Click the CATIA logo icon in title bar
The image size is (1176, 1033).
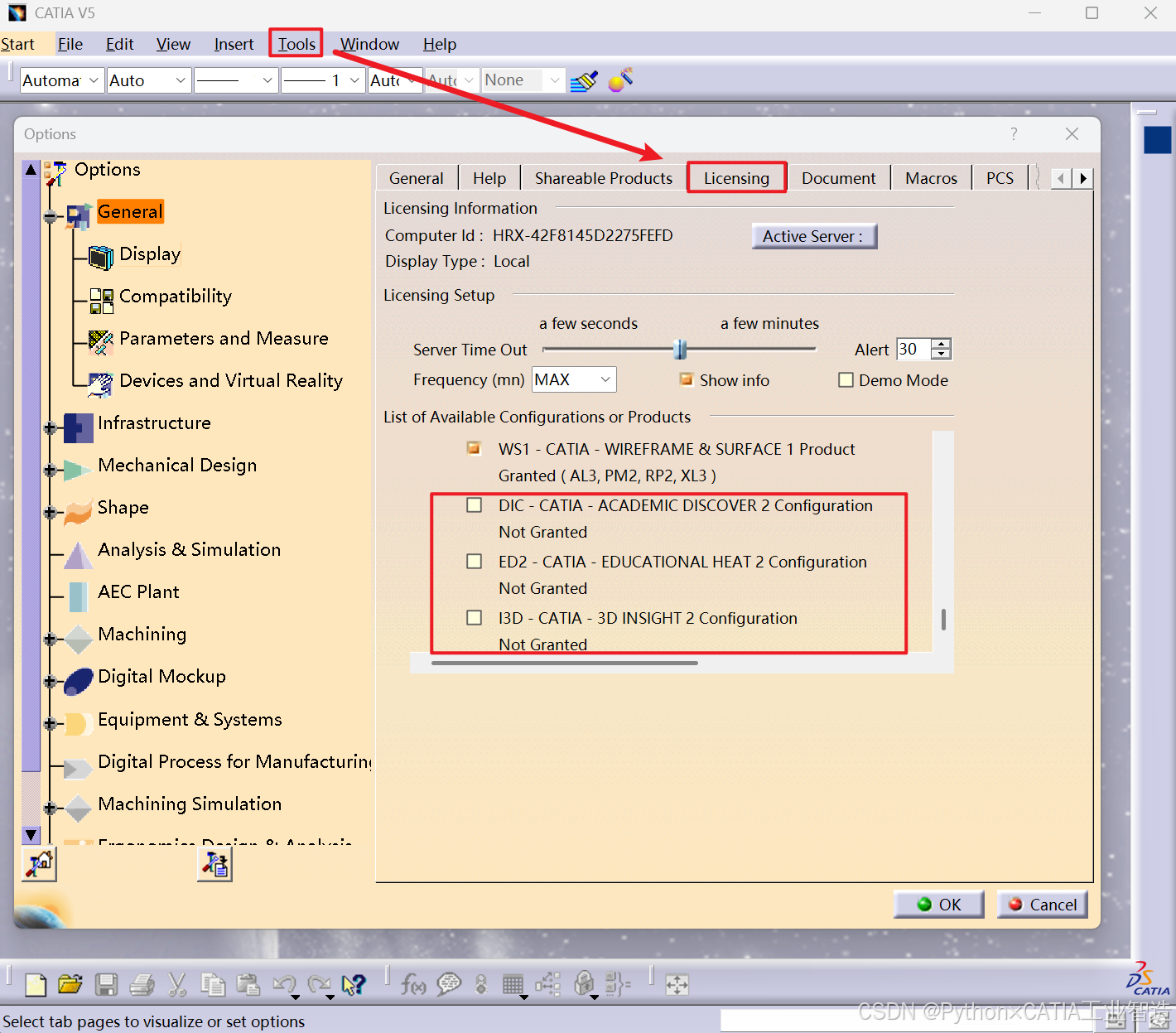(x=17, y=13)
